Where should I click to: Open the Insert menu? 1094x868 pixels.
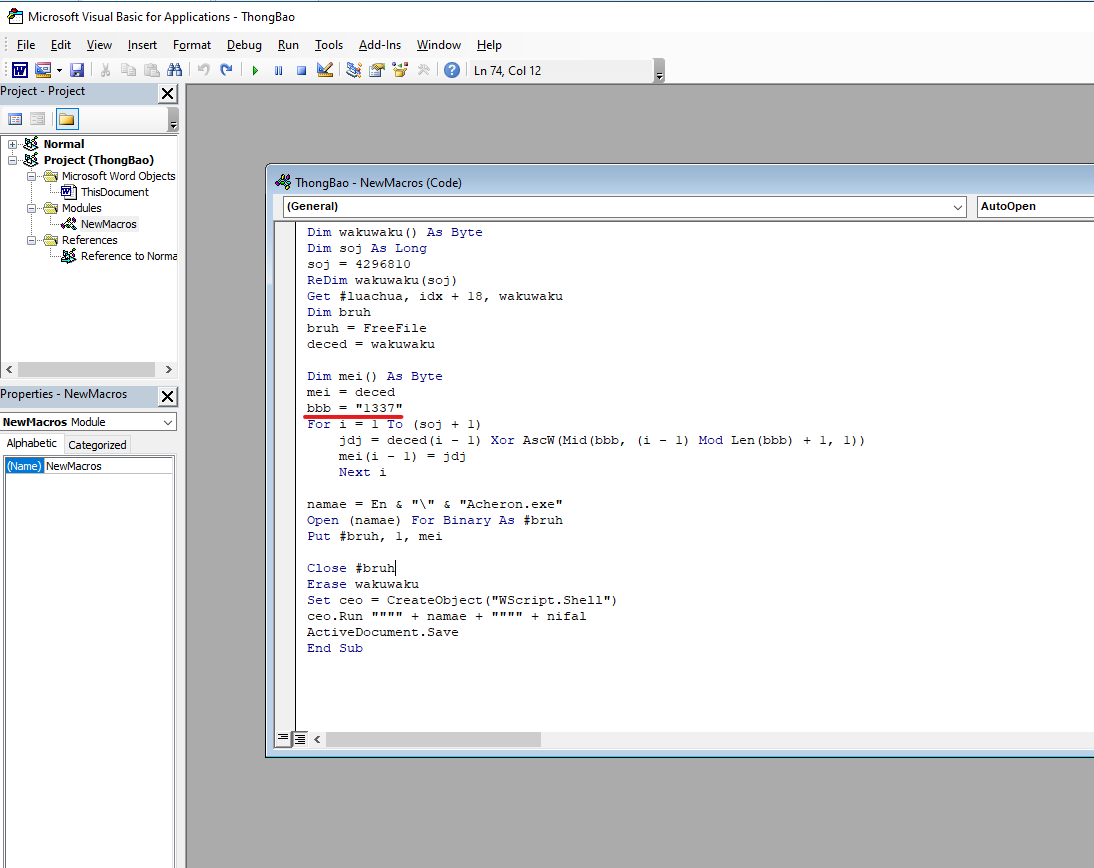click(142, 45)
